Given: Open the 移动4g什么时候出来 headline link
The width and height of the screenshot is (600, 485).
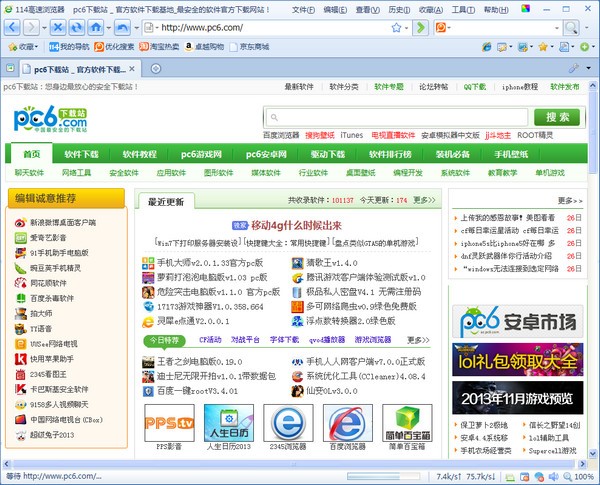Looking at the screenshot, I should (296, 225).
